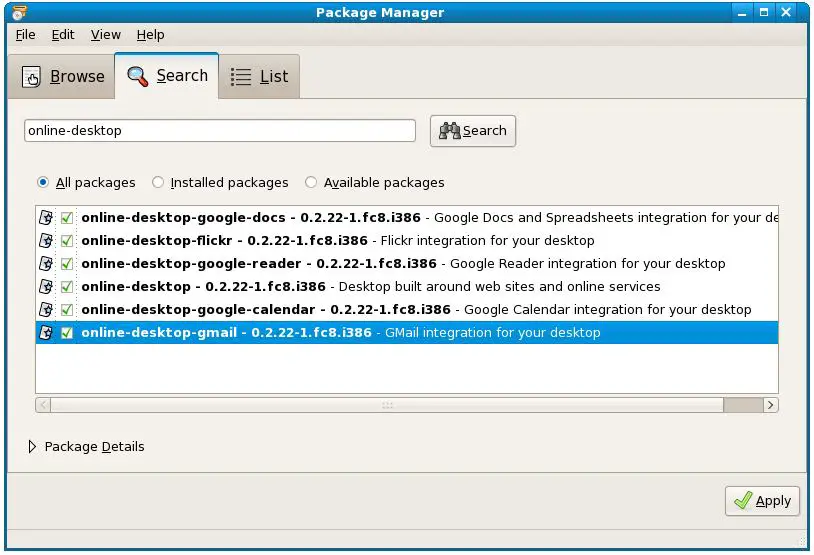Click the Apply button label

773,501
